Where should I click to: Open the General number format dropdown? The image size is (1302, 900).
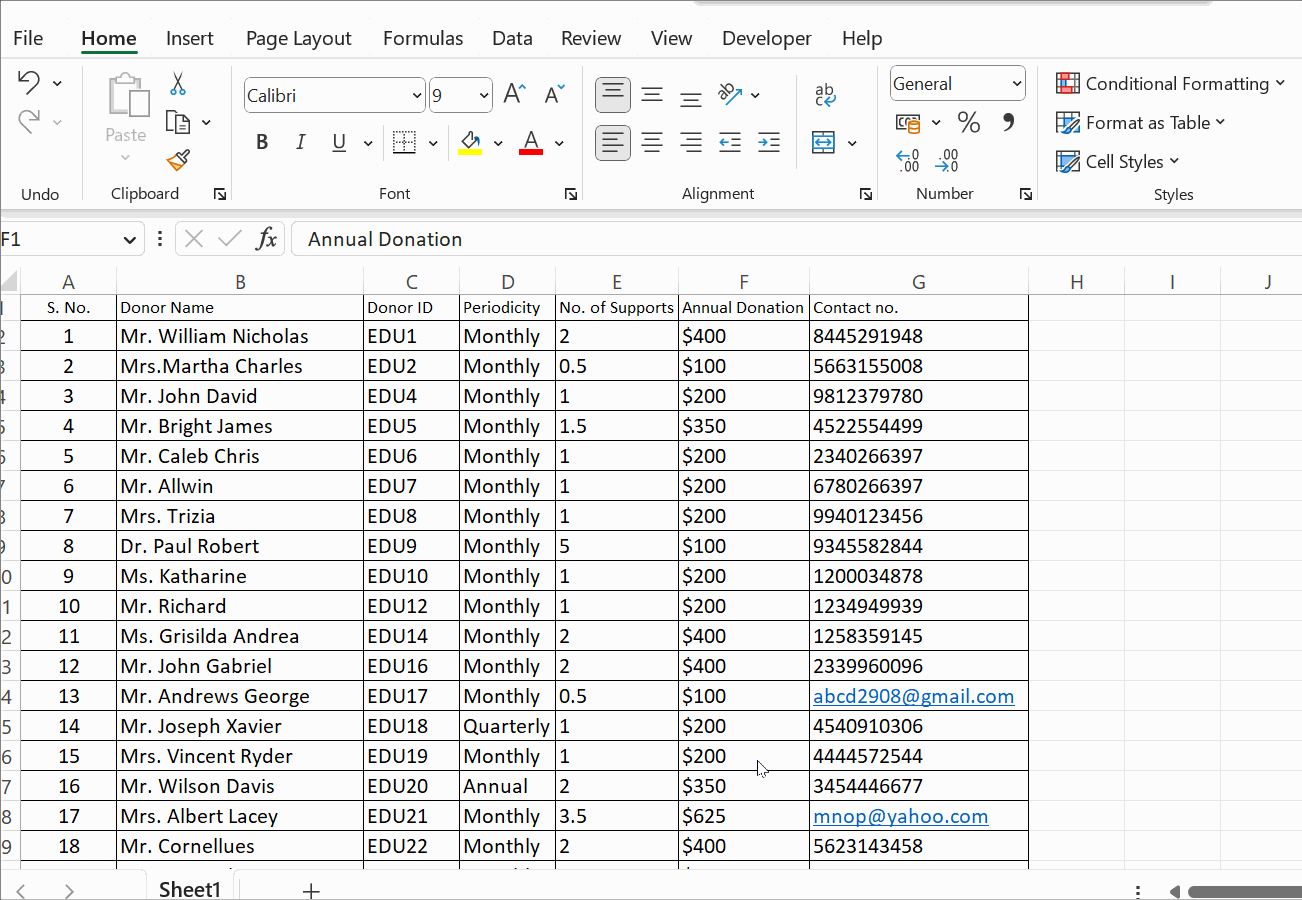[x=1017, y=83]
